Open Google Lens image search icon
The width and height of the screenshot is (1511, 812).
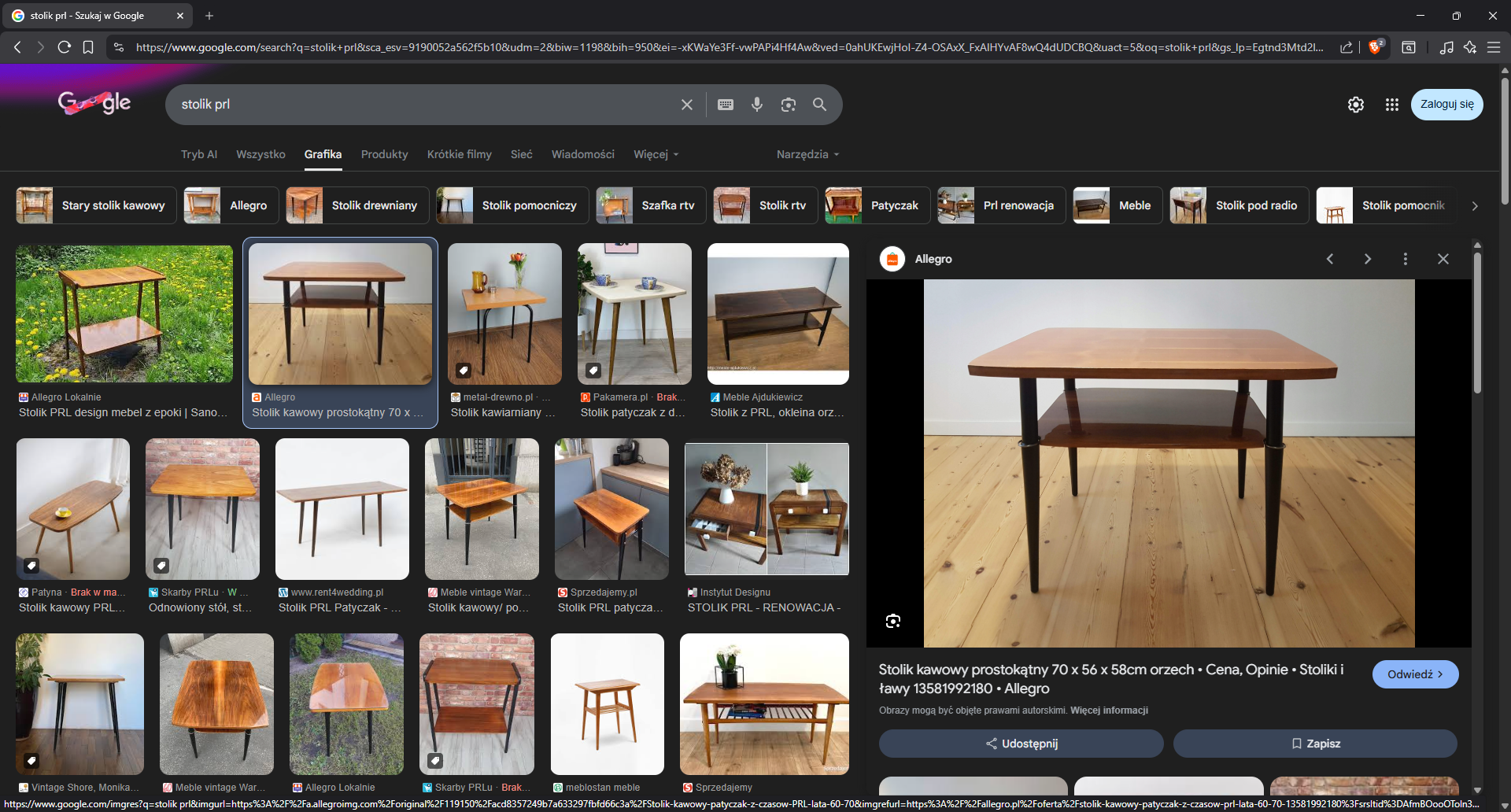788,105
